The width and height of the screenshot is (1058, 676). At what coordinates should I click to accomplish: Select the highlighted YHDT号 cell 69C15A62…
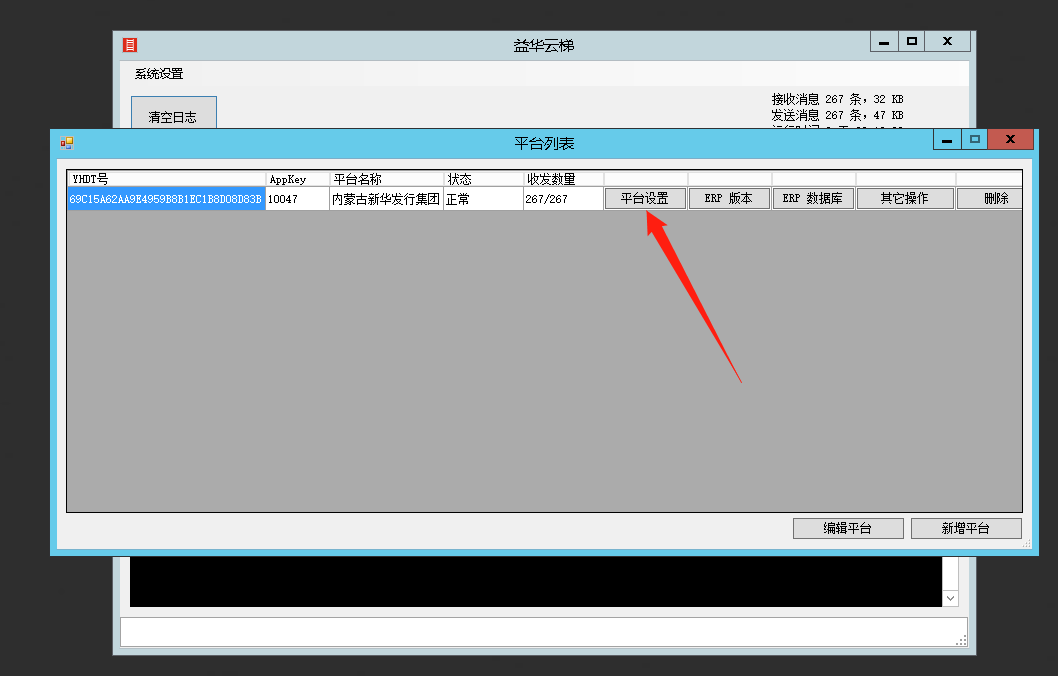click(x=166, y=199)
